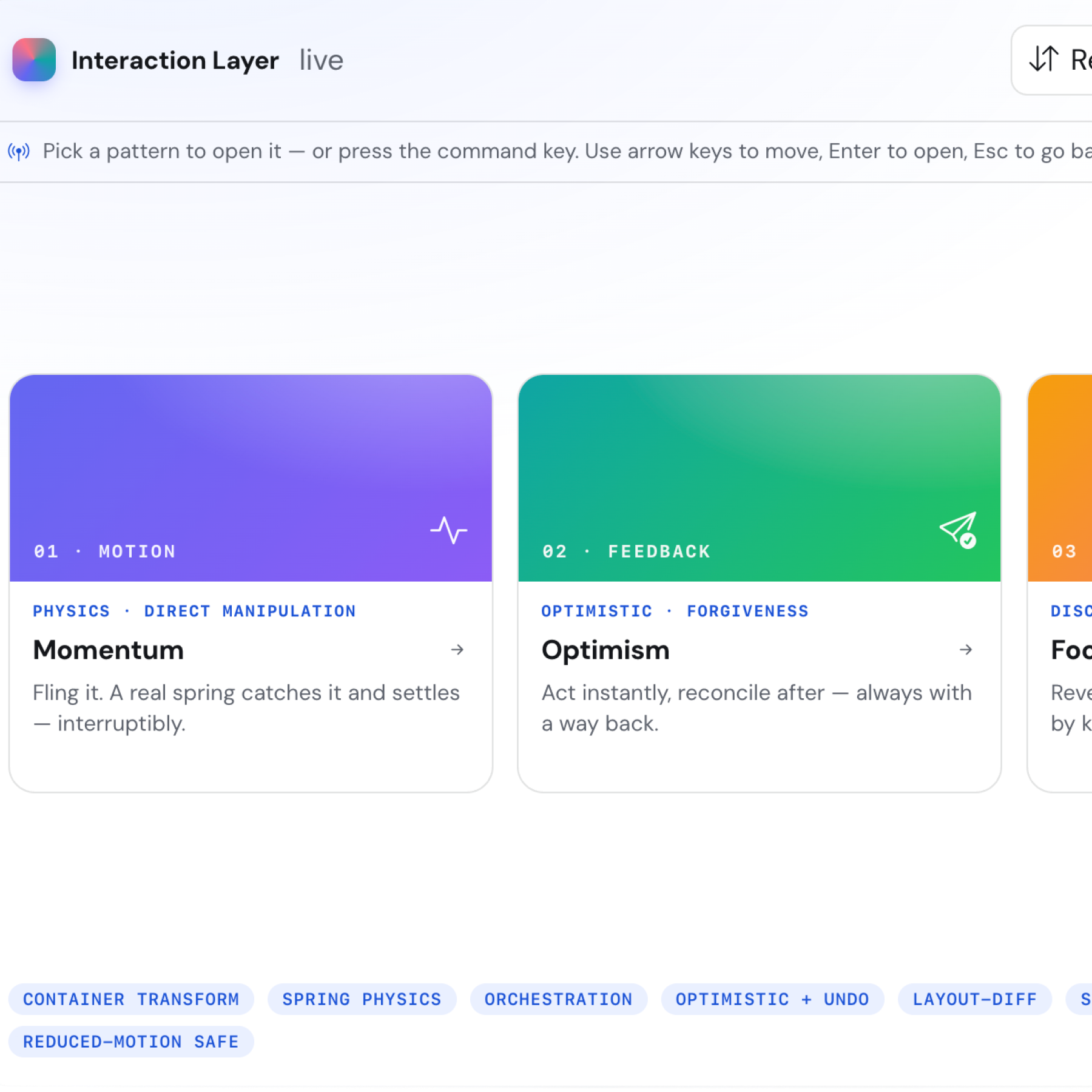
Task: Open the Optimism pattern card
Action: click(759, 583)
